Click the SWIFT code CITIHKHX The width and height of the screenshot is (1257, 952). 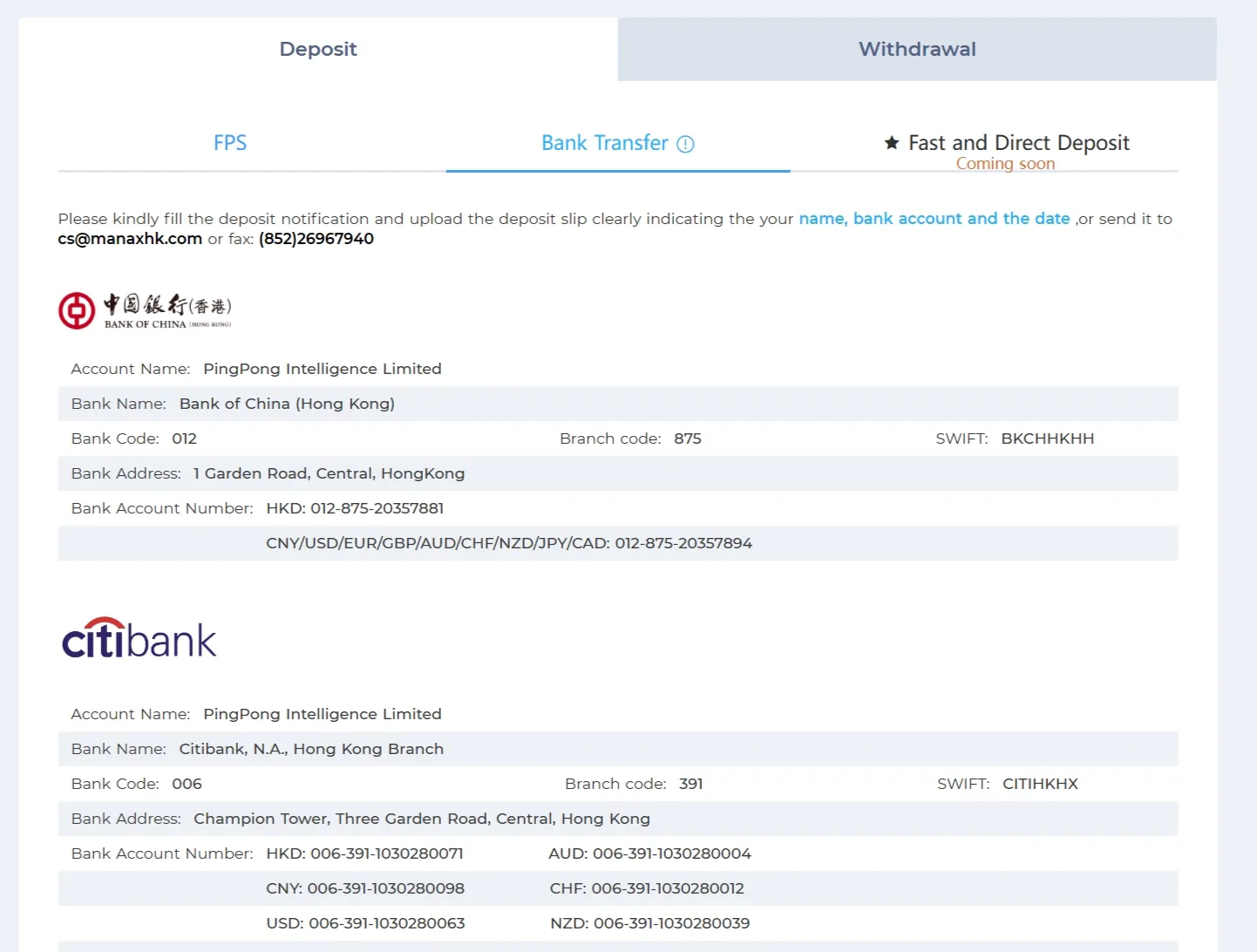[1040, 784]
